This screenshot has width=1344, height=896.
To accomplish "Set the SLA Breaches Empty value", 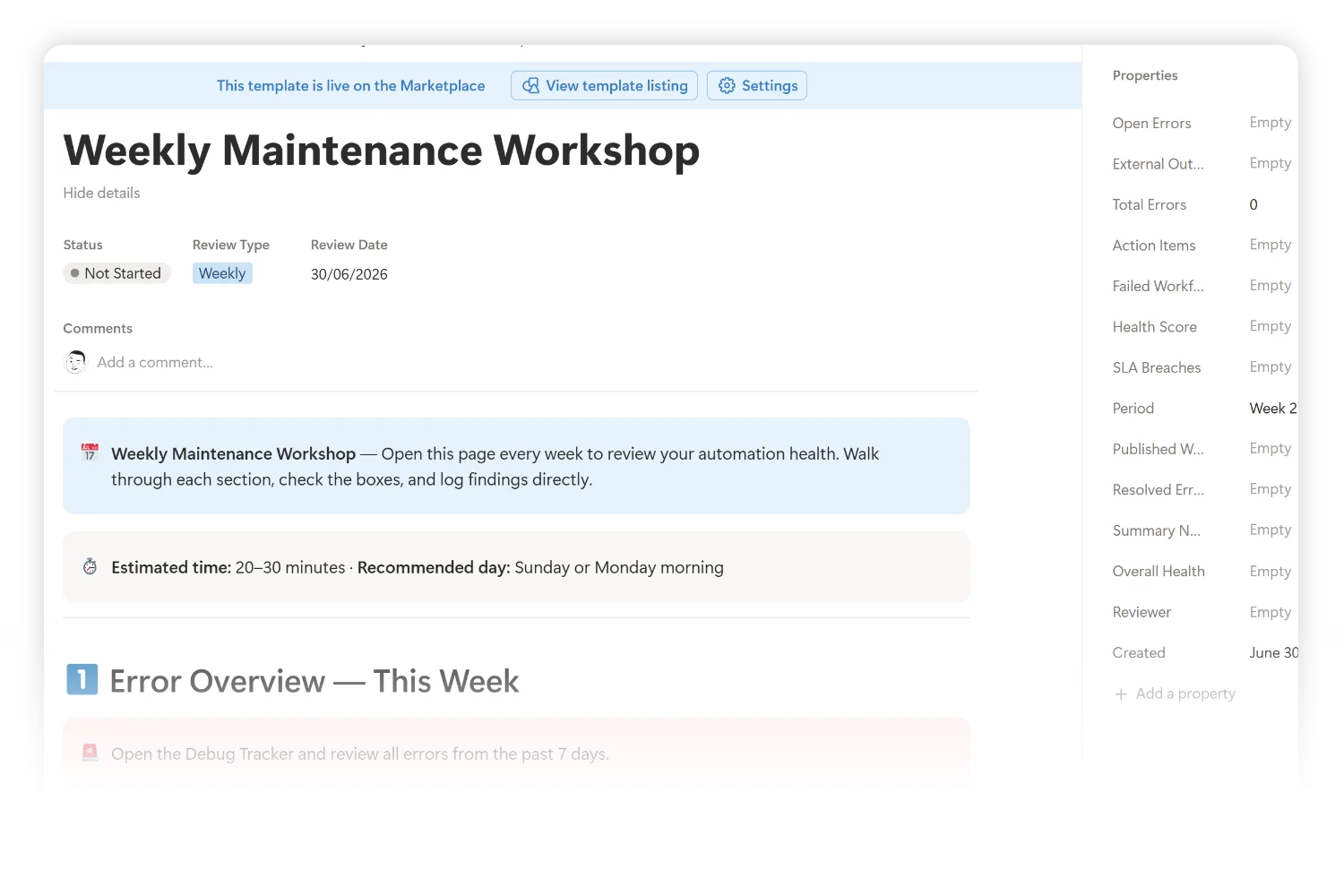I will point(1271,367).
